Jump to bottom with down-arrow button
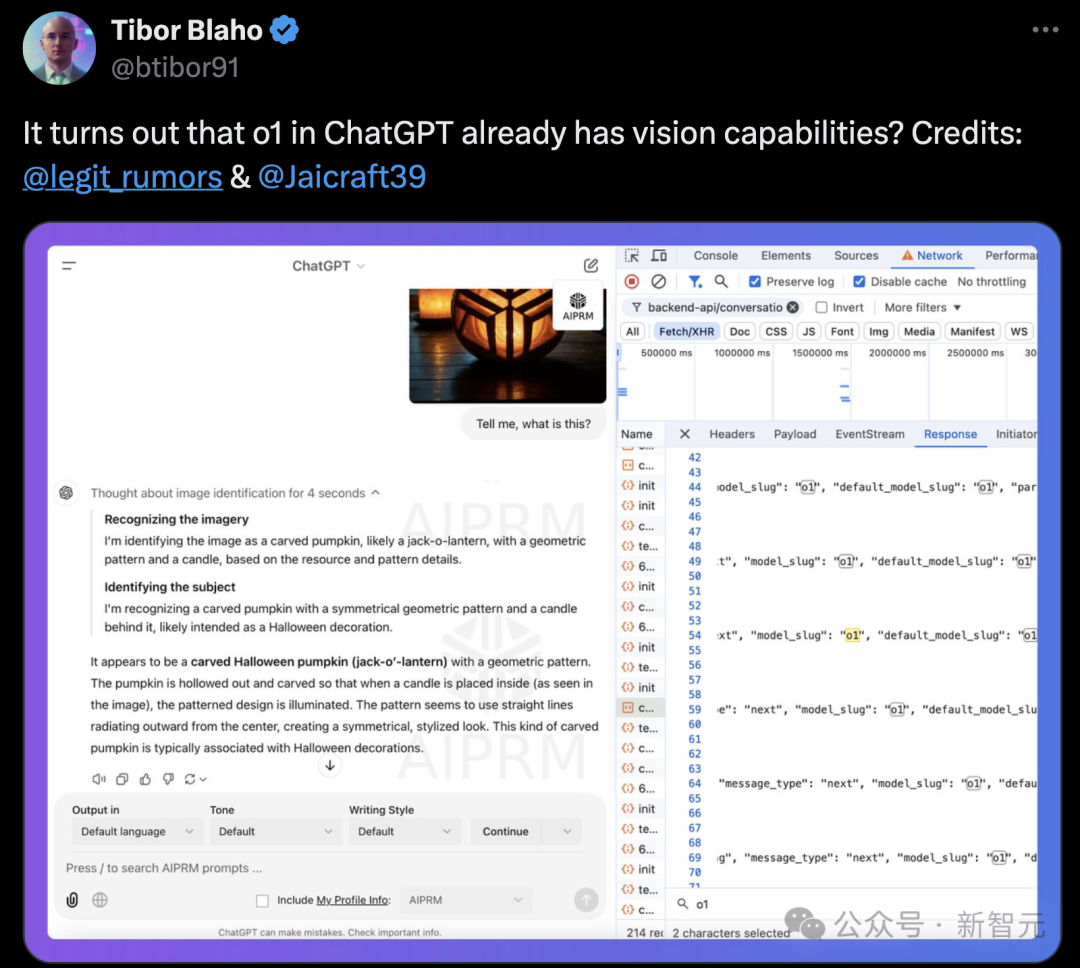 330,765
